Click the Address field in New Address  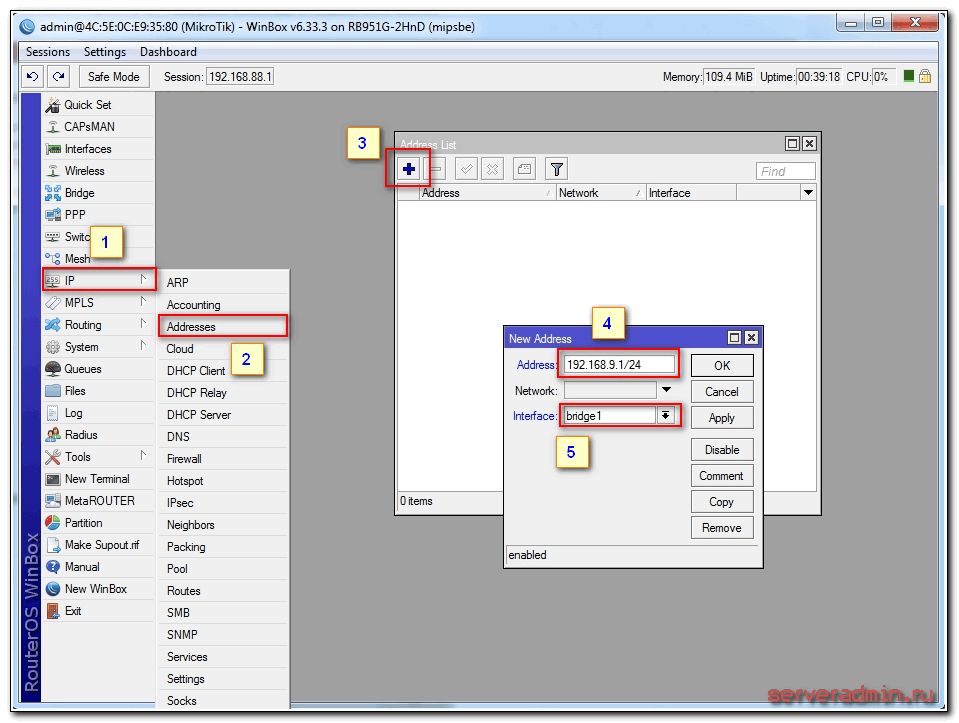click(618, 365)
